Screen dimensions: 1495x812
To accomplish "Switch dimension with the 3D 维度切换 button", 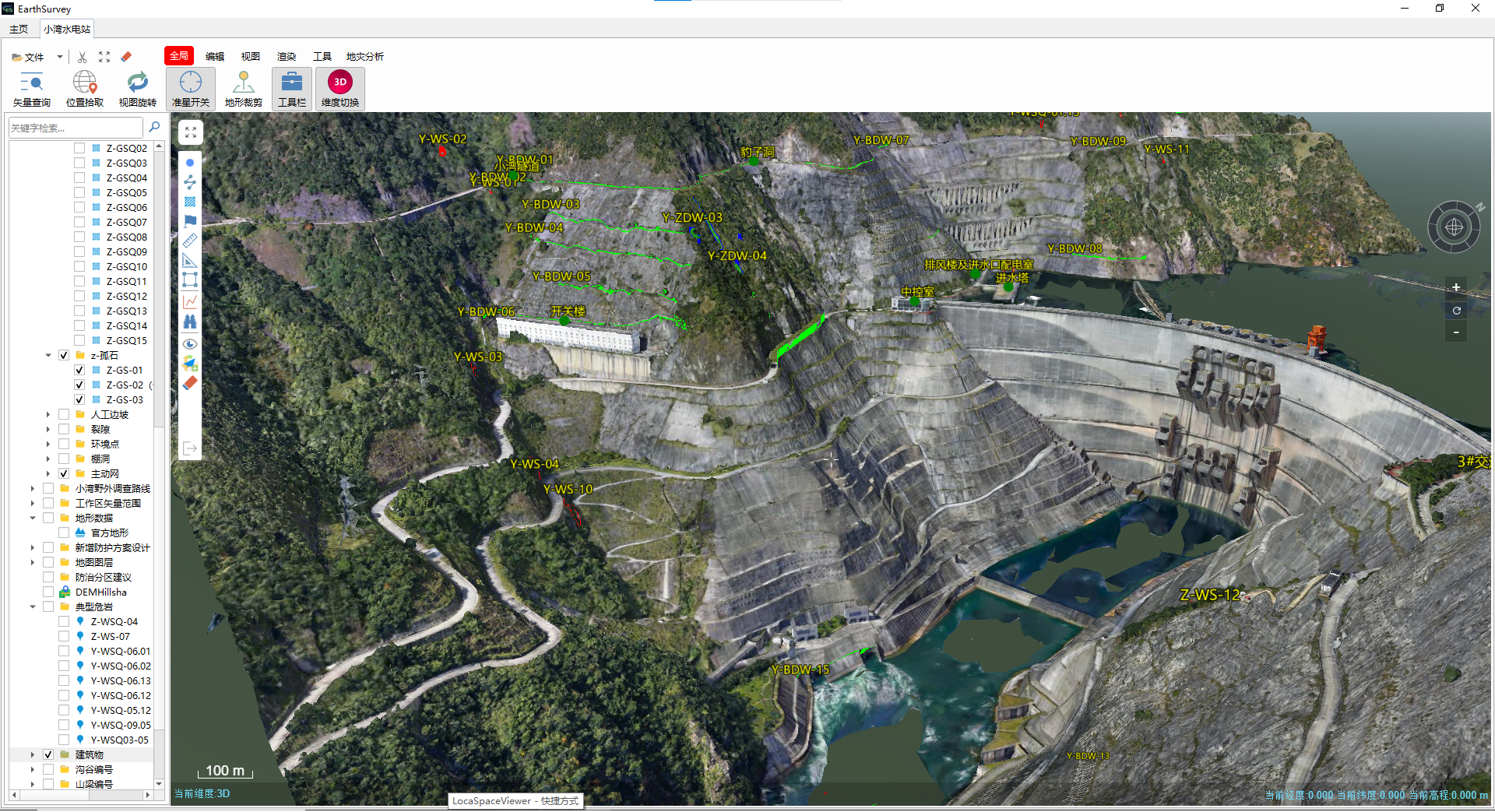I will click(340, 89).
